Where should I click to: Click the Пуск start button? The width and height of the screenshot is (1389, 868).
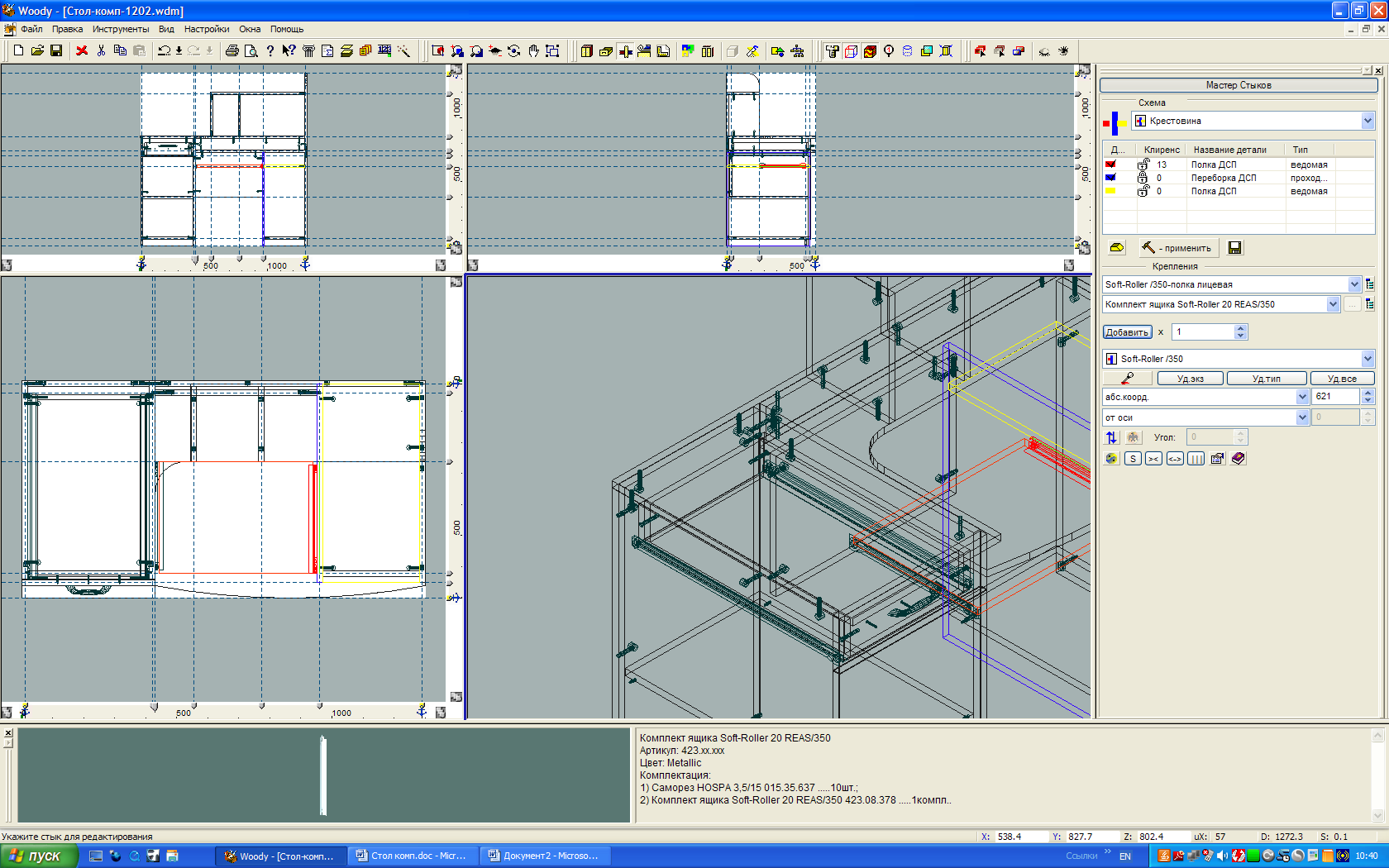click(x=38, y=856)
